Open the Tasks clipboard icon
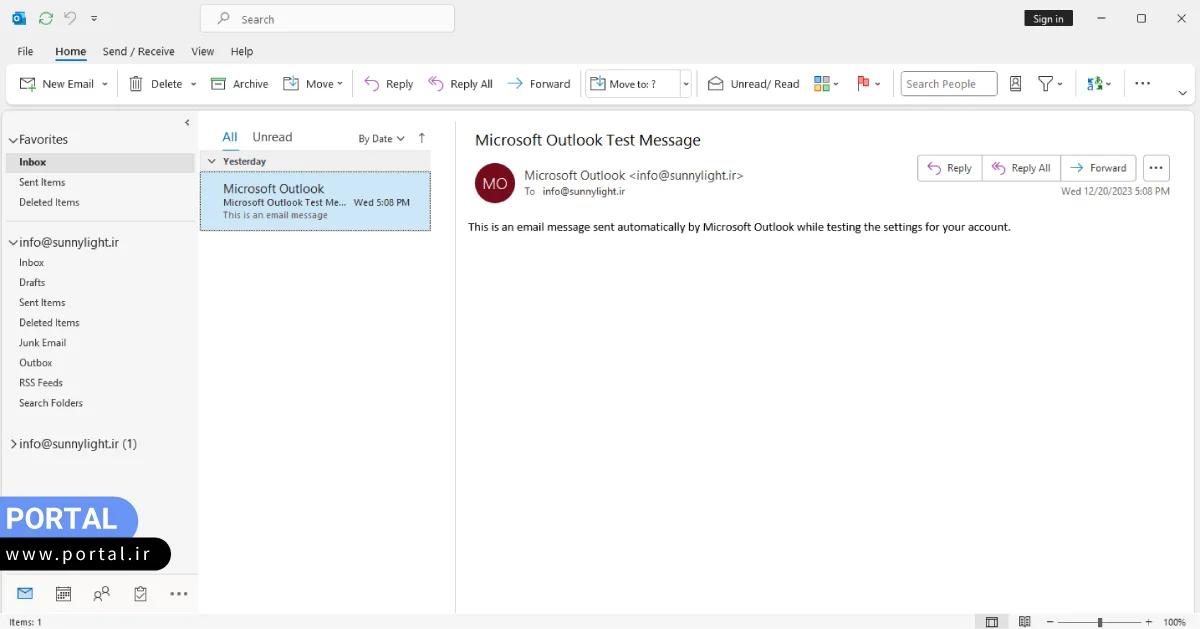 140,594
